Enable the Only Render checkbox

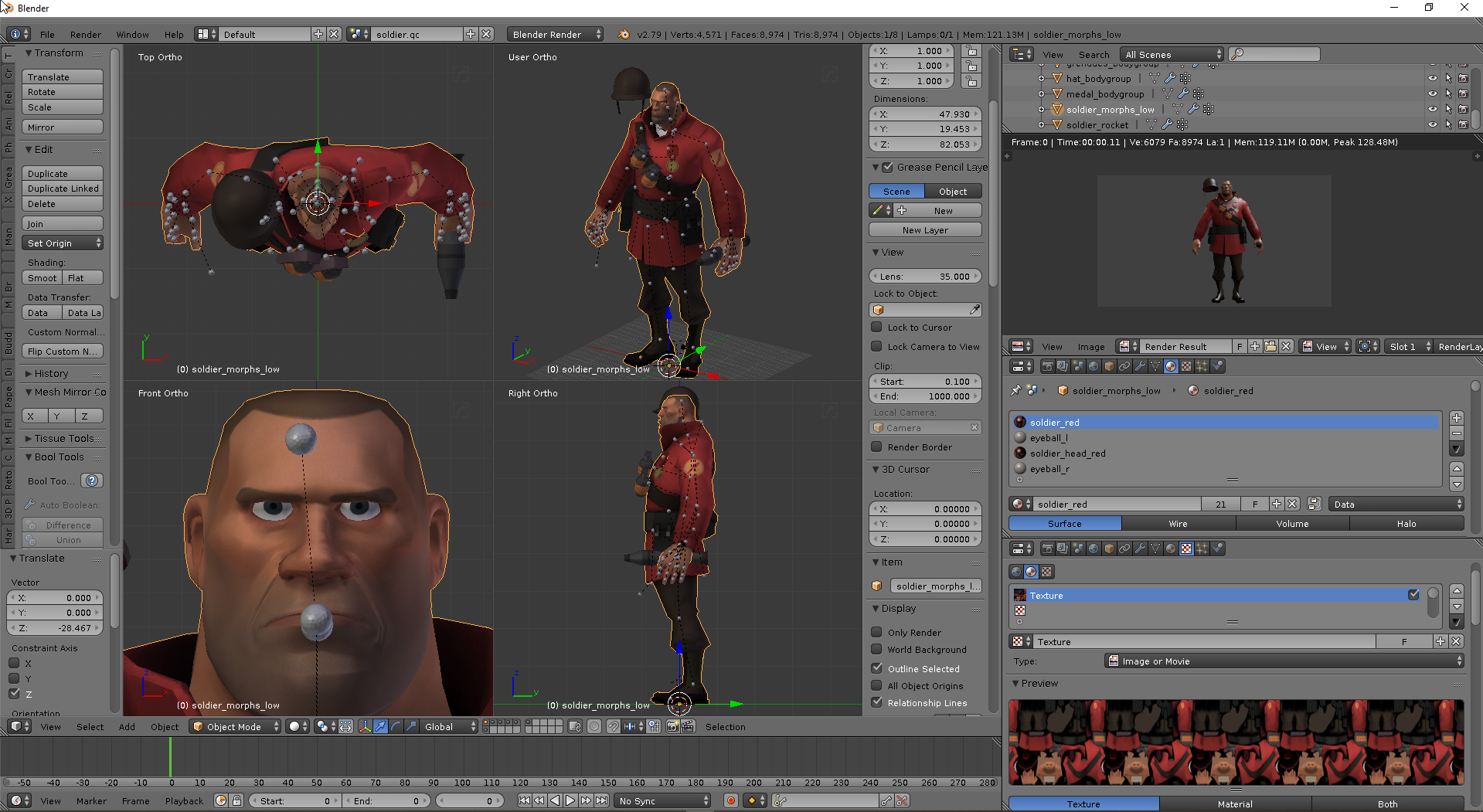(876, 632)
